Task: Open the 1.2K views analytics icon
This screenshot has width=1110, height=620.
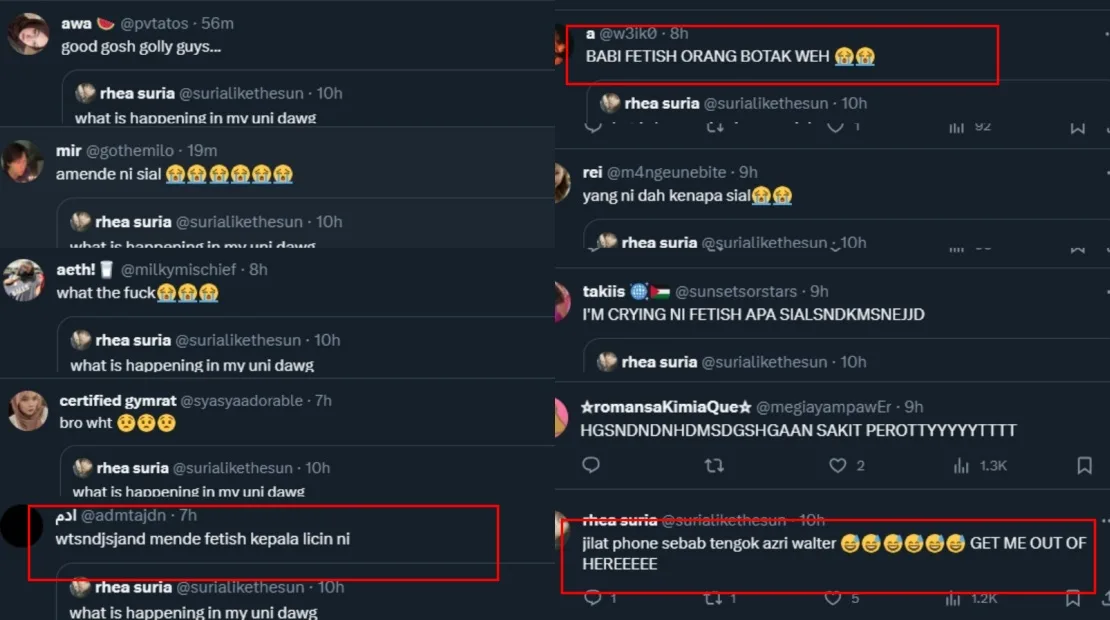Action: tap(957, 598)
